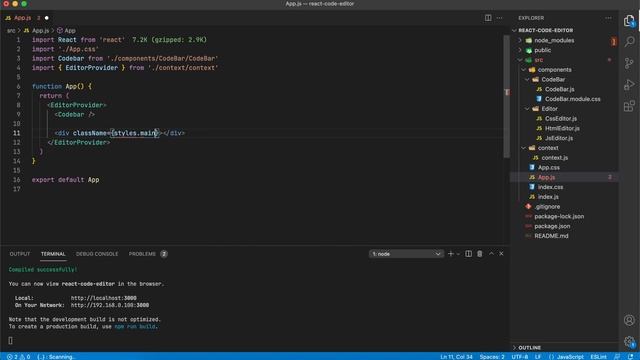Image resolution: width=640 pixels, height=360 pixels.
Task: Open README.md file
Action: (x=551, y=236)
